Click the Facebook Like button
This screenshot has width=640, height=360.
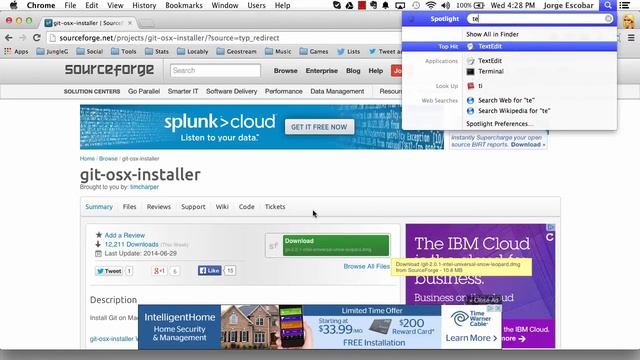209,271
